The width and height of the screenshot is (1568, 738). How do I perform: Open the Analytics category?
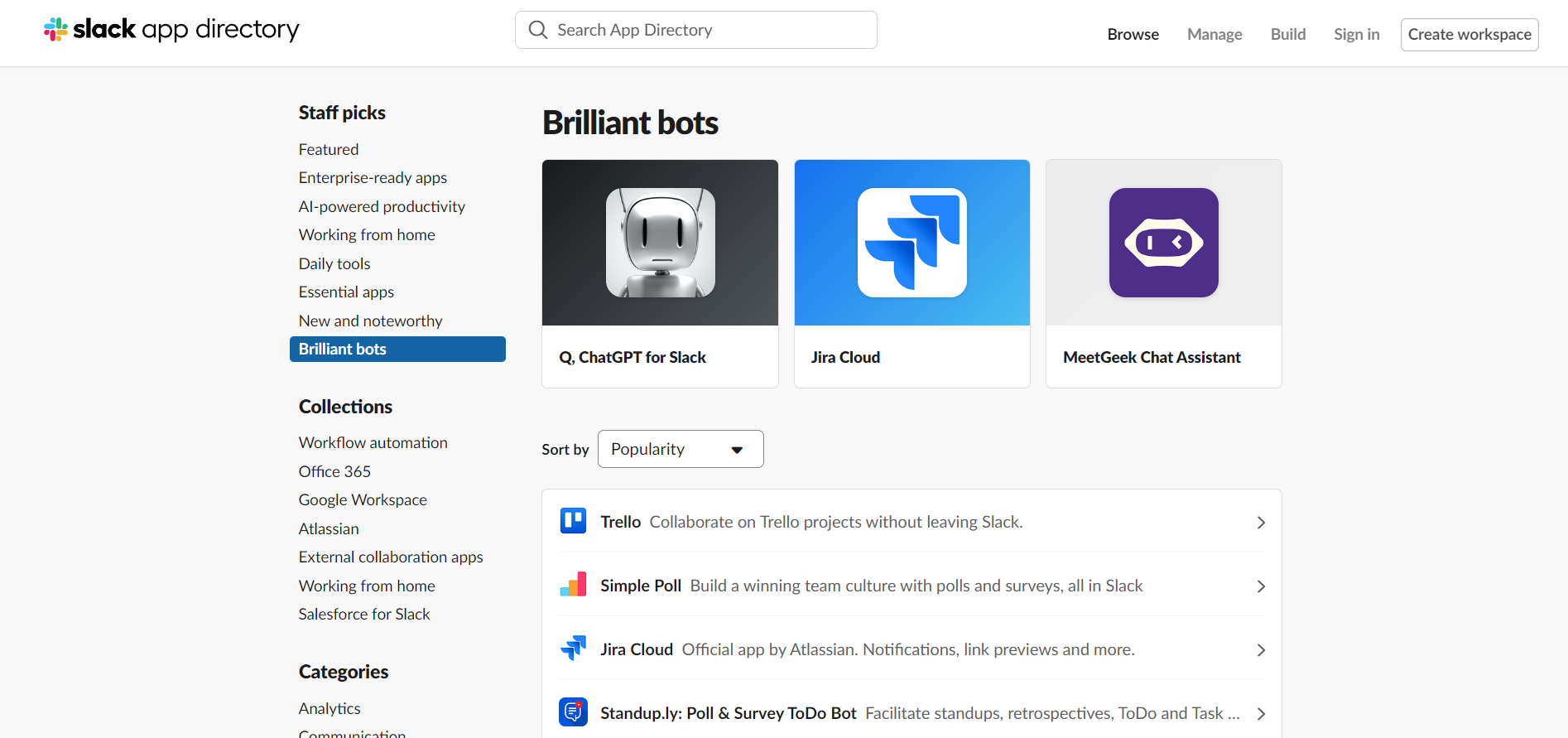coord(329,708)
